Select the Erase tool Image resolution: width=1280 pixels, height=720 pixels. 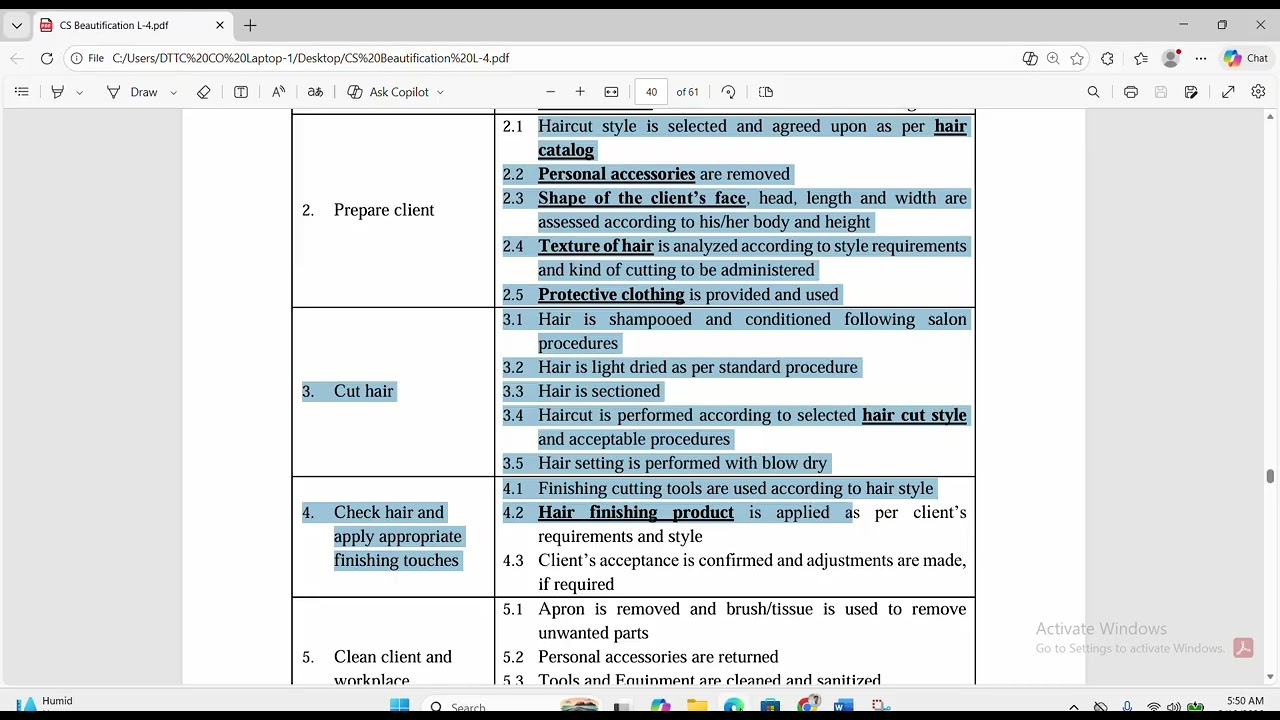click(x=204, y=92)
